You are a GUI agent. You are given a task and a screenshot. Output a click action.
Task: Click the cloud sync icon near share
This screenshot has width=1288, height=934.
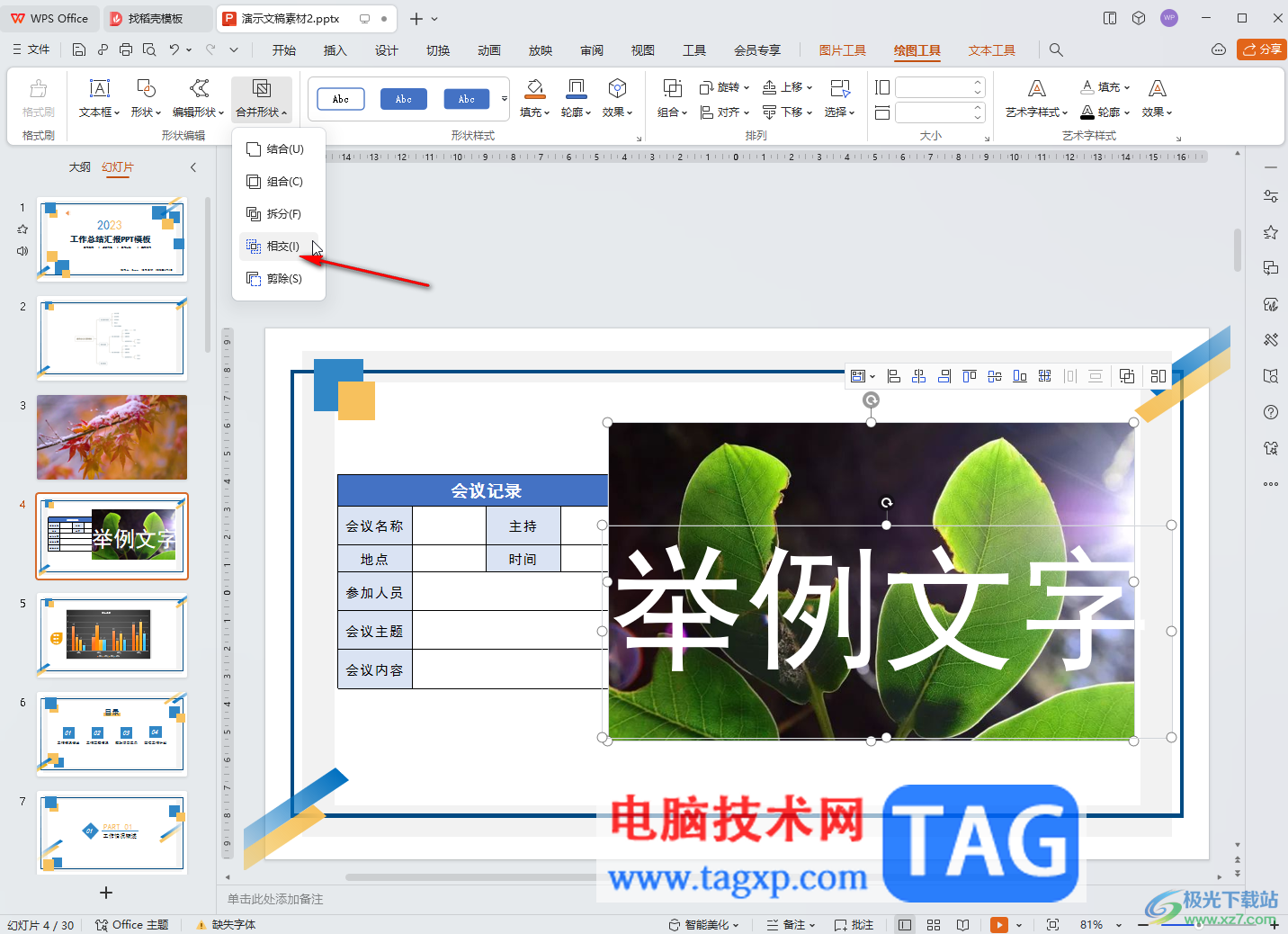click(1219, 49)
